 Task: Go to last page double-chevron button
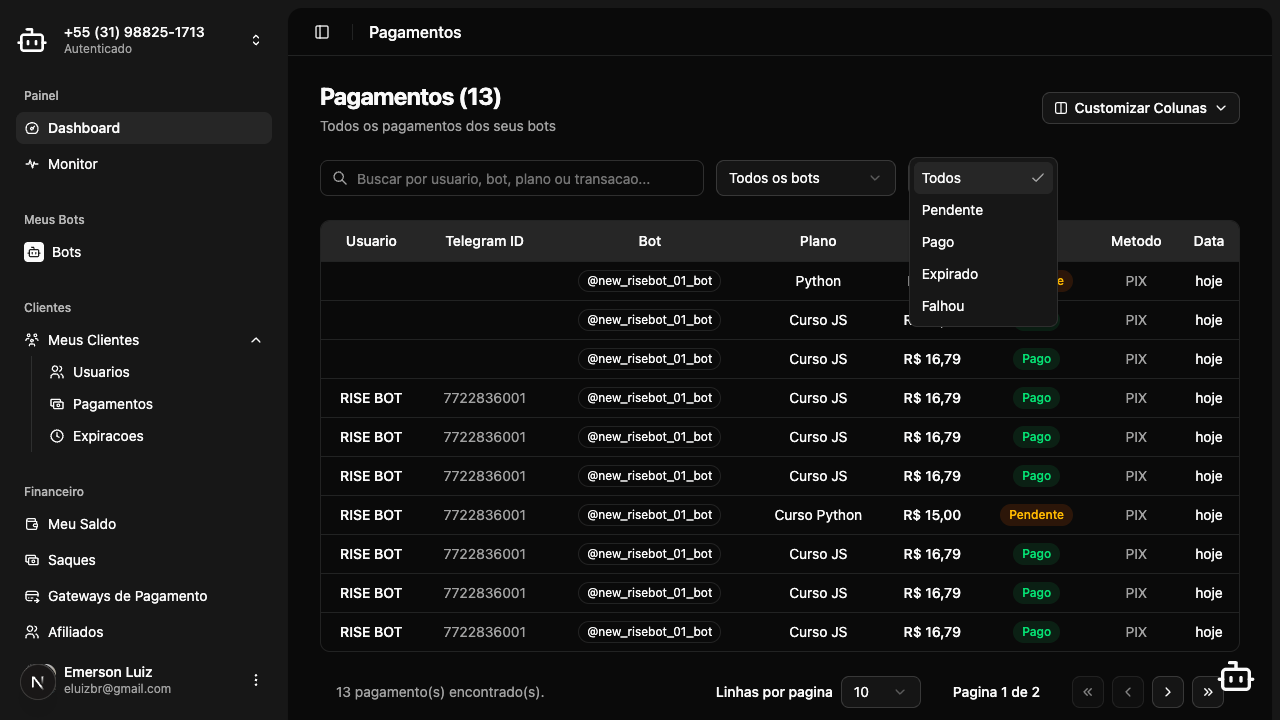pyautogui.click(x=1208, y=692)
